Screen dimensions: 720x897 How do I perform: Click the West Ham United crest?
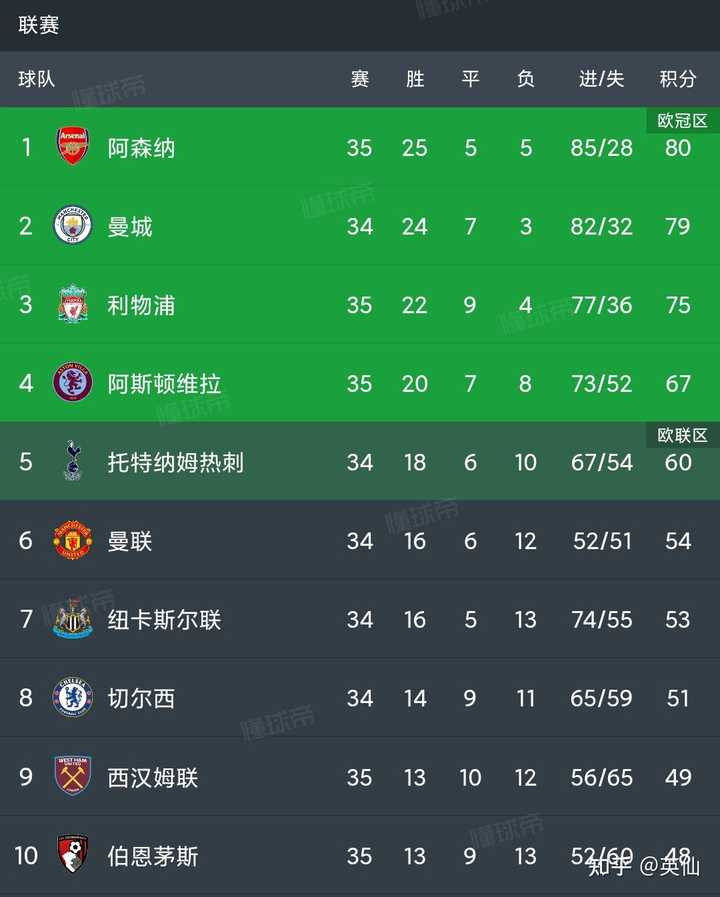click(x=73, y=775)
